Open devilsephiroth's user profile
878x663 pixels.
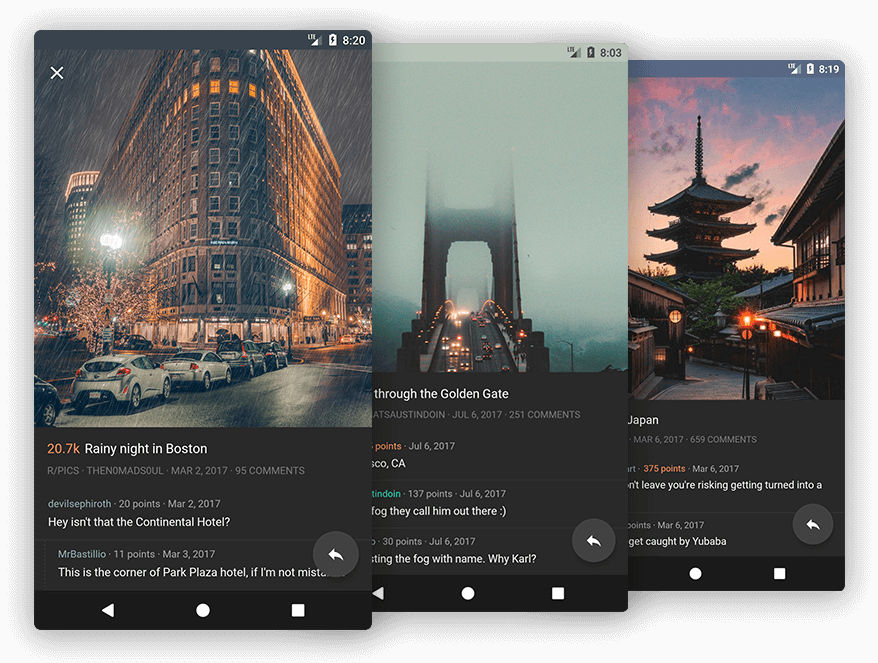click(80, 504)
